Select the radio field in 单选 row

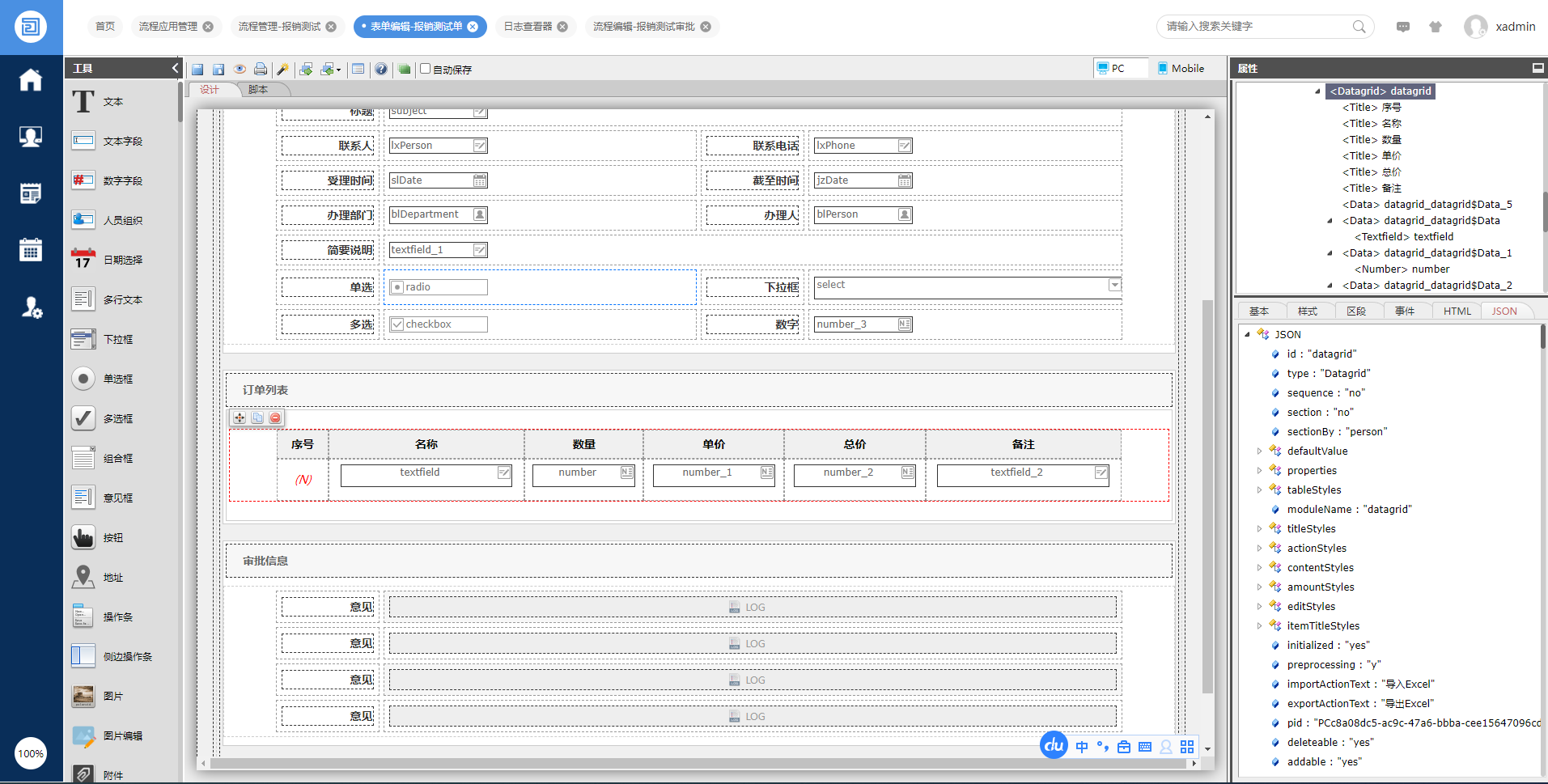point(438,287)
